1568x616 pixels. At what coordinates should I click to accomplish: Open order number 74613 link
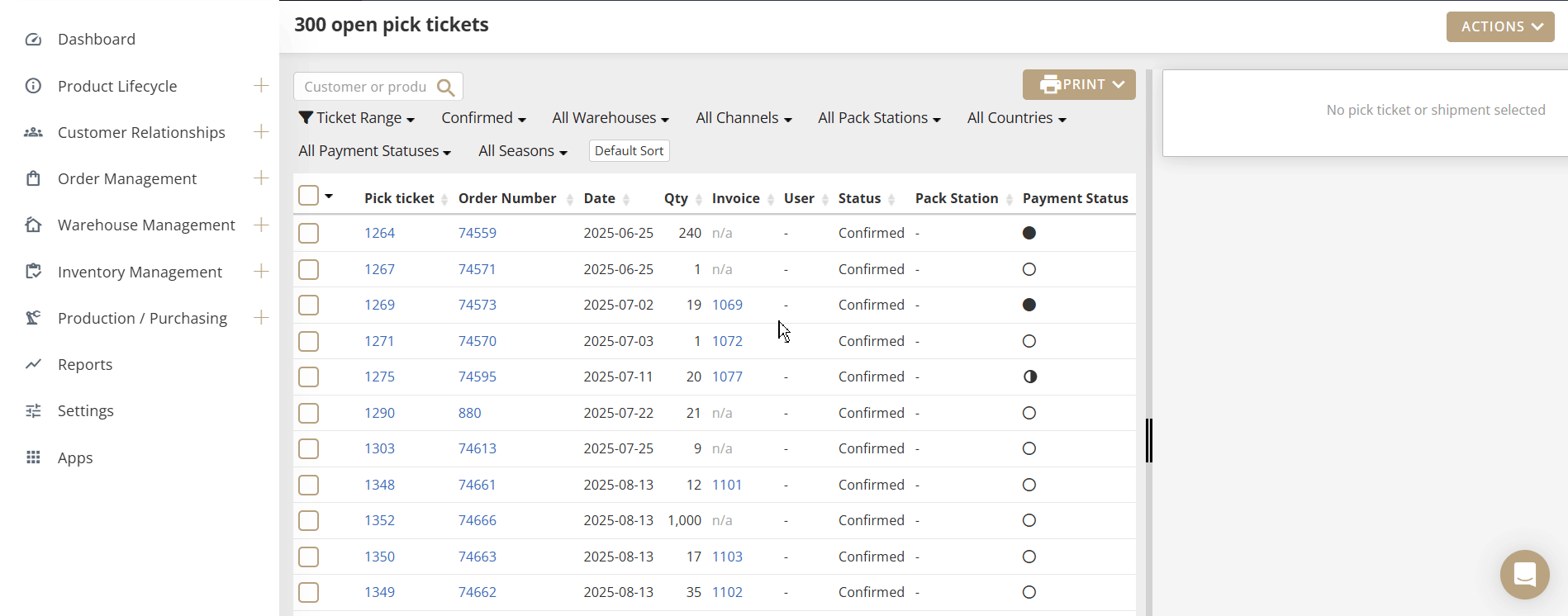(x=478, y=448)
